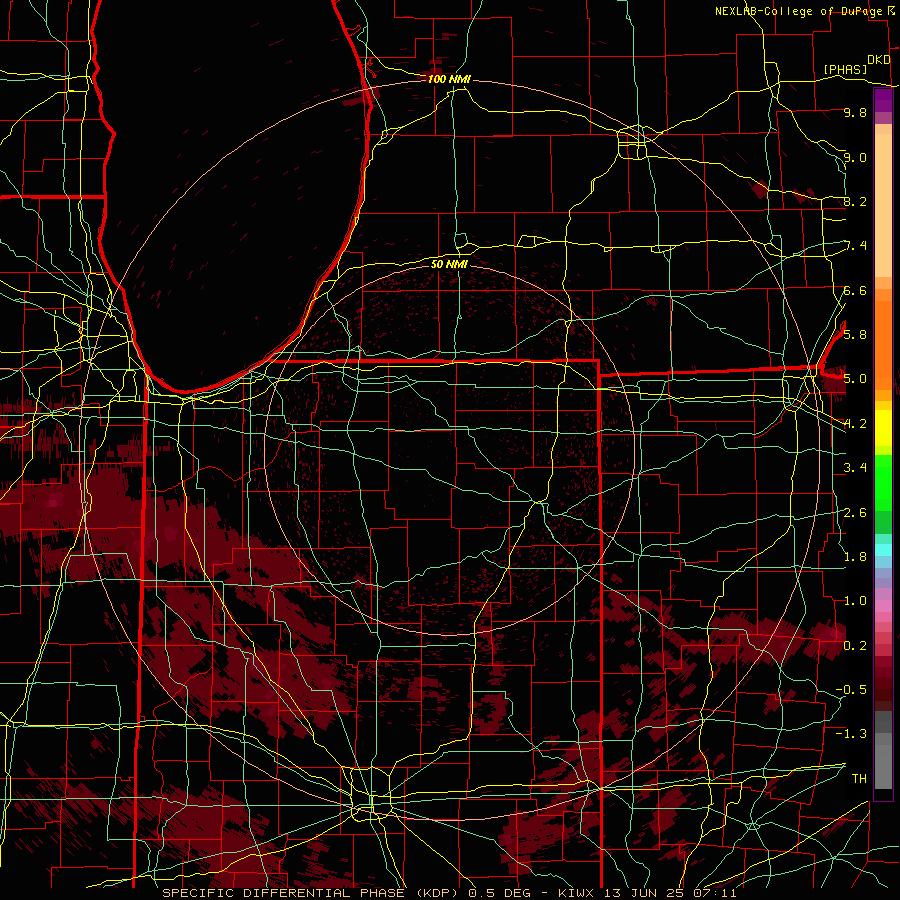Click the 07:11 timestamp in caption

click(x=715, y=893)
